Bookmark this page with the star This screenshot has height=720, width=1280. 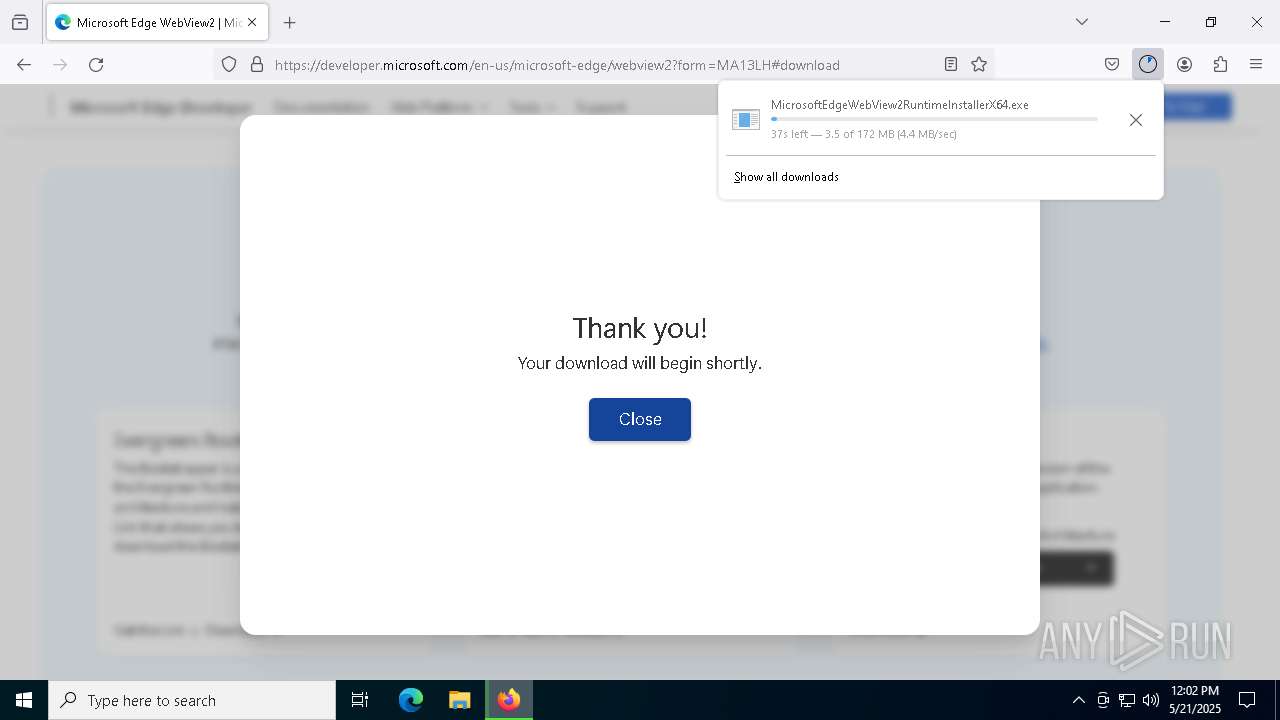click(979, 64)
